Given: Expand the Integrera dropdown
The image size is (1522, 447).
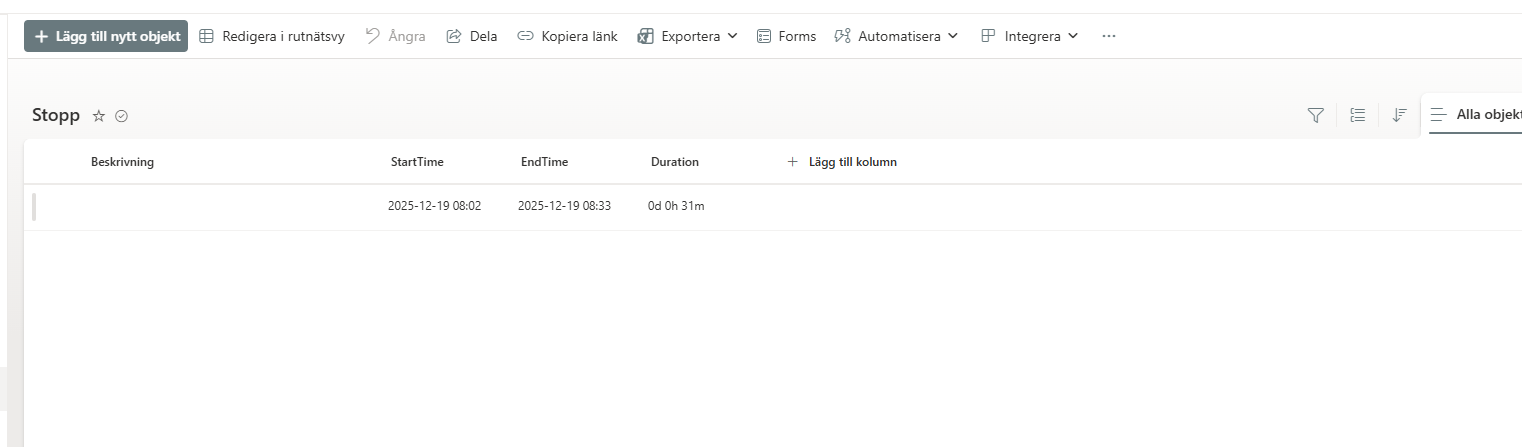Looking at the screenshot, I should click(x=1029, y=36).
